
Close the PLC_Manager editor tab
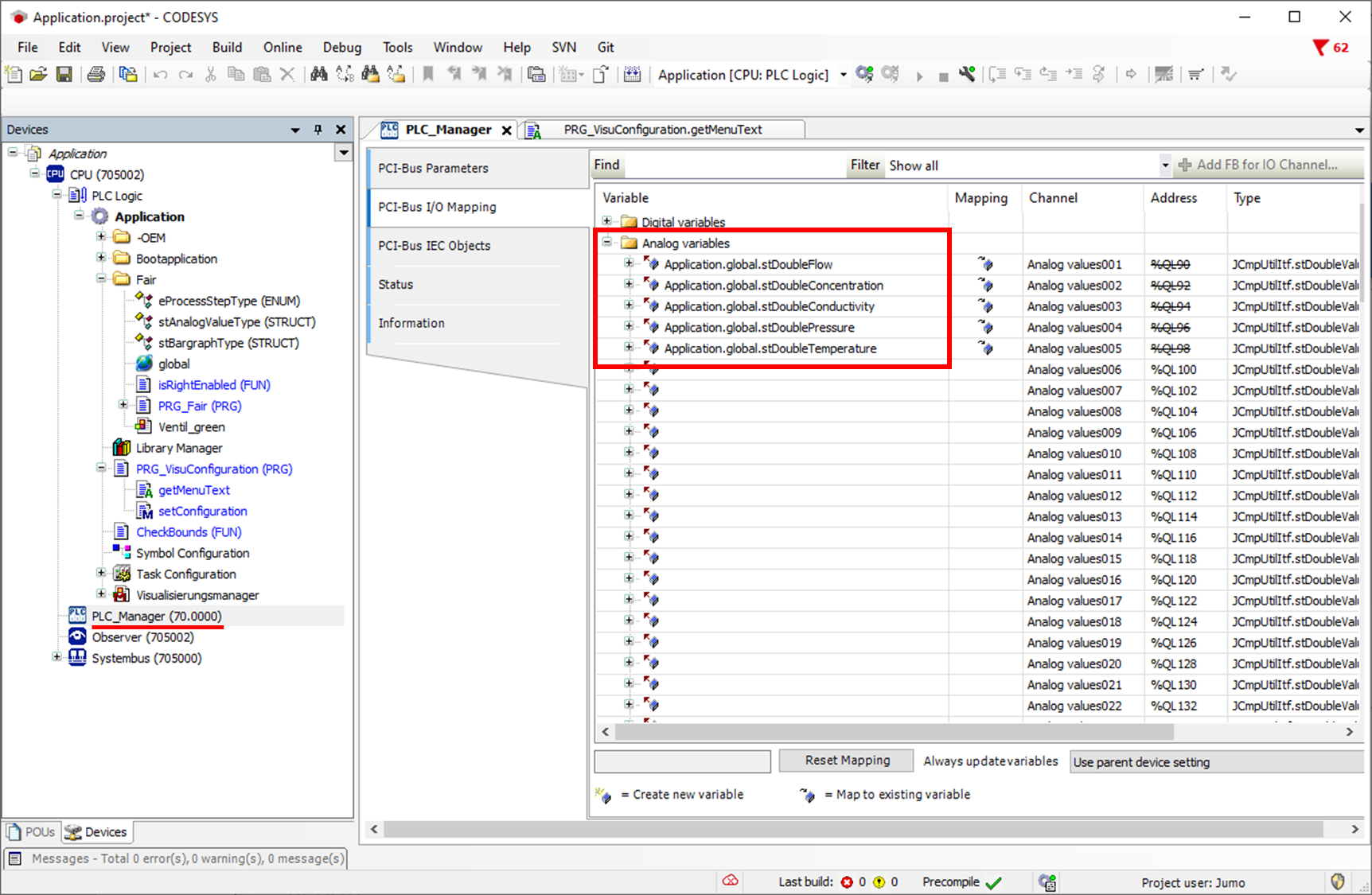[506, 130]
